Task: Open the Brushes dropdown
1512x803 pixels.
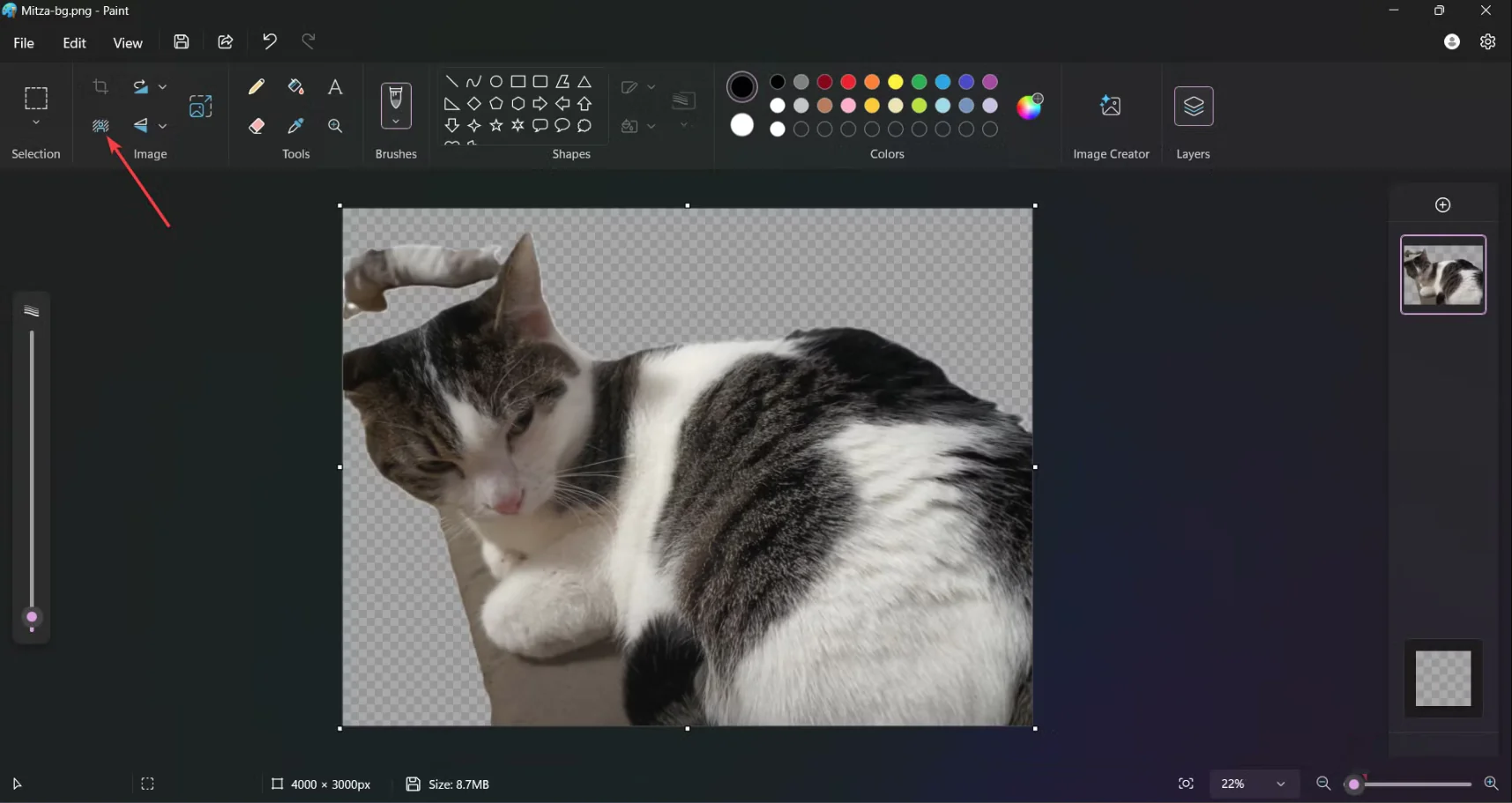Action: 396,122
